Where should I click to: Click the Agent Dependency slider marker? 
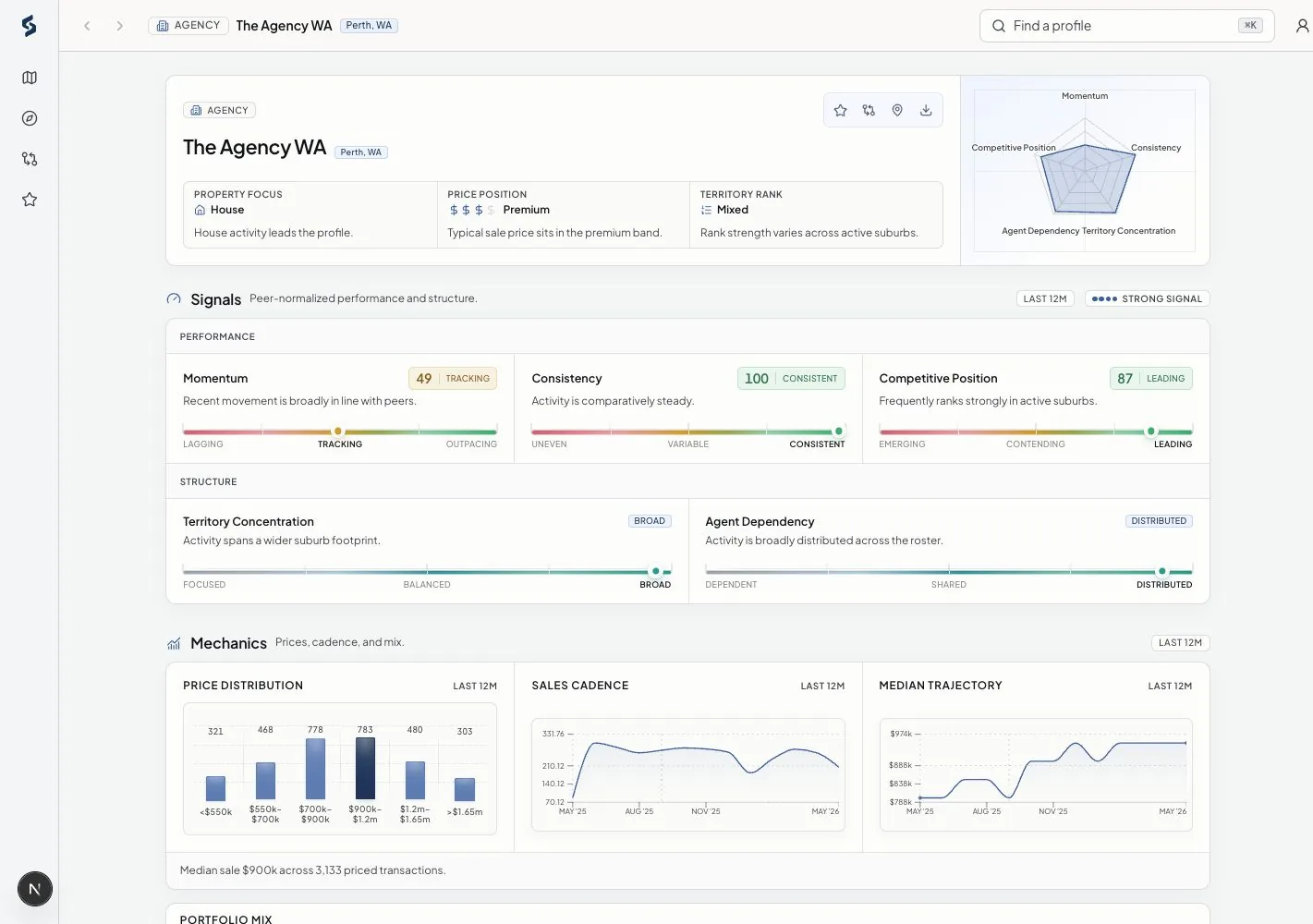tap(1162, 571)
